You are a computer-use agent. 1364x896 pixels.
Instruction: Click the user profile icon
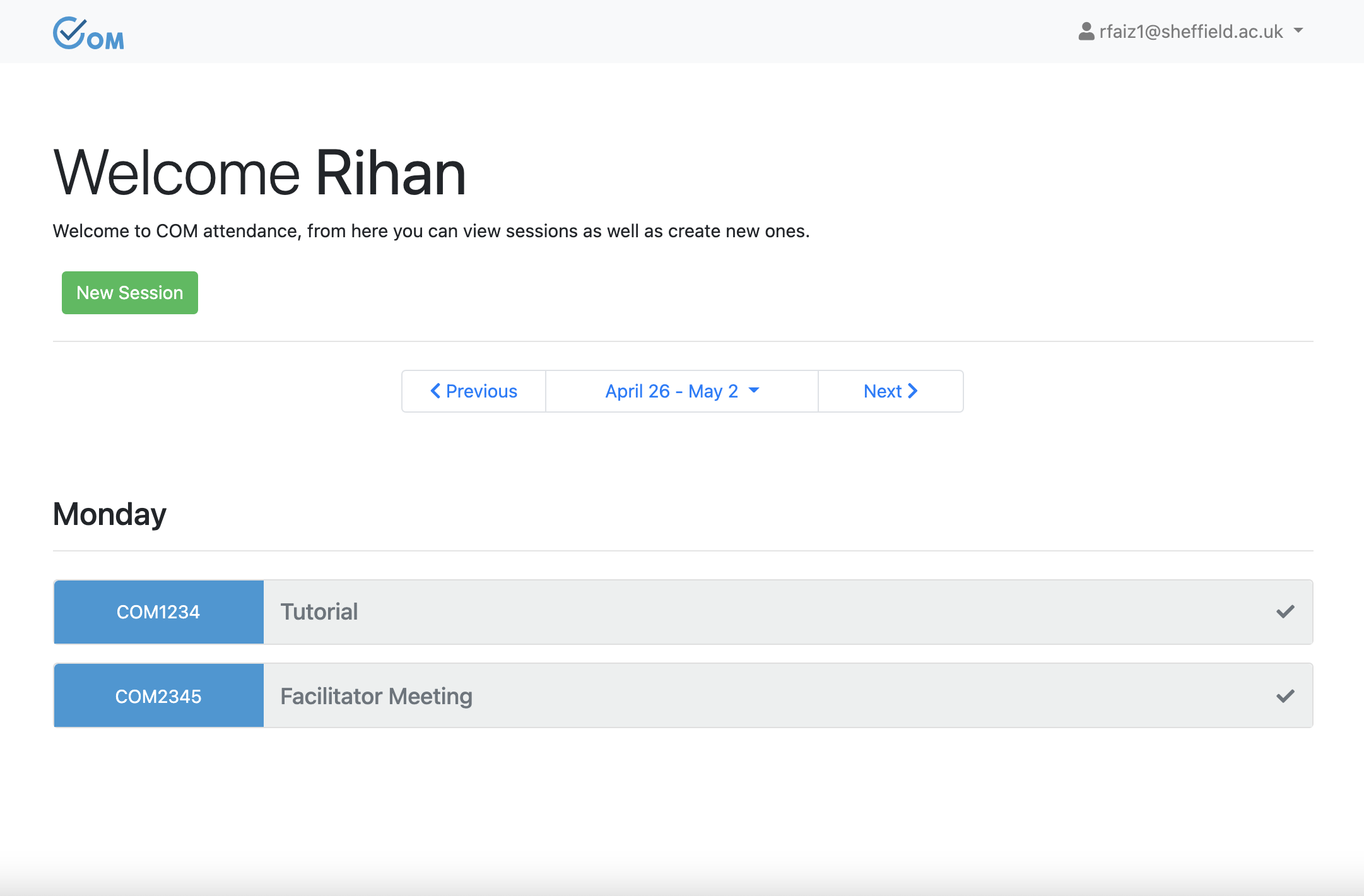point(1086,32)
